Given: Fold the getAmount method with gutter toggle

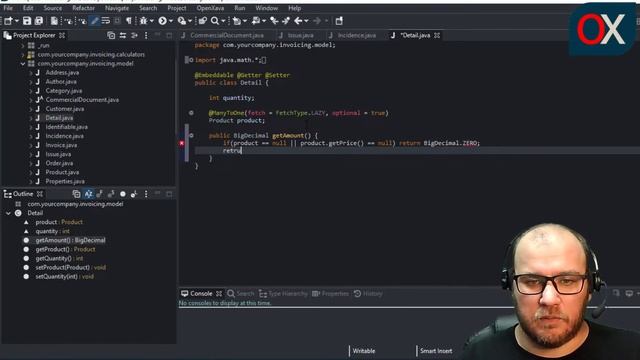Looking at the screenshot, I should click(x=191, y=136).
